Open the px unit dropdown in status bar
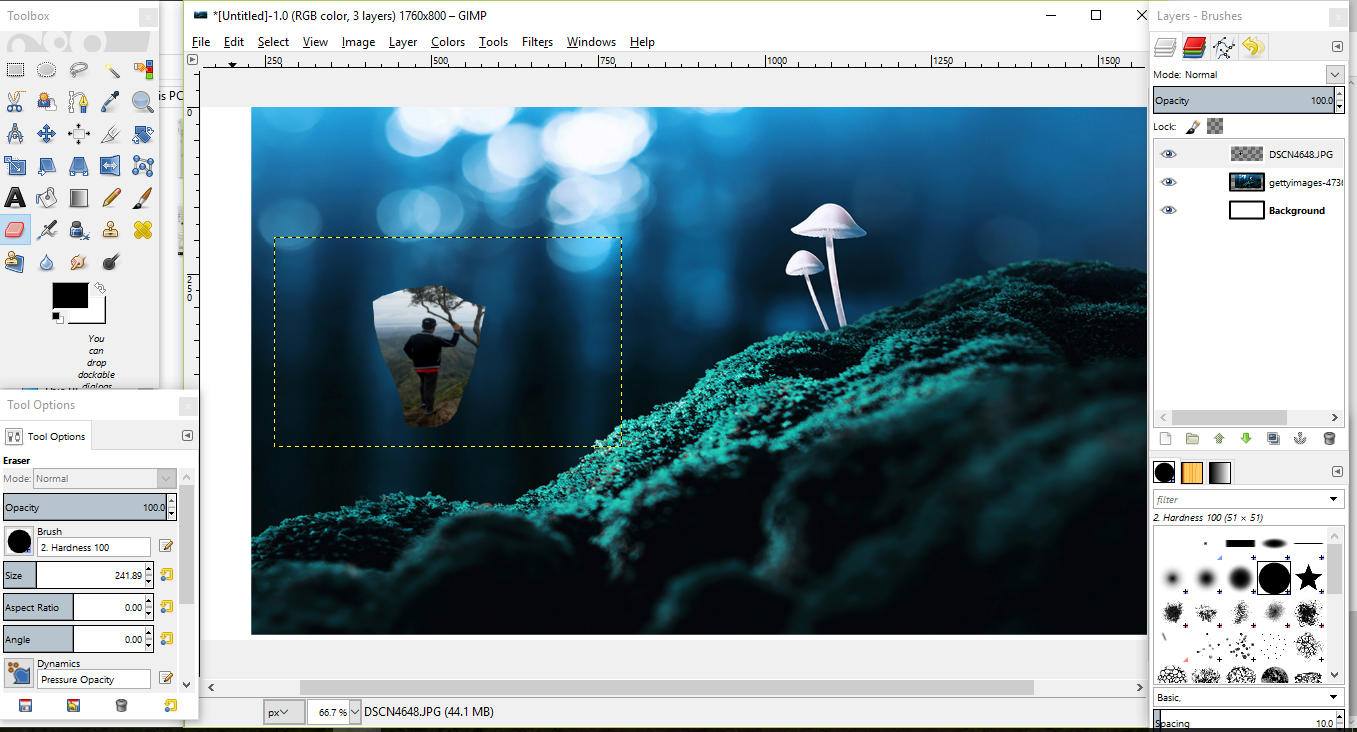This screenshot has width=1357, height=732. point(284,712)
